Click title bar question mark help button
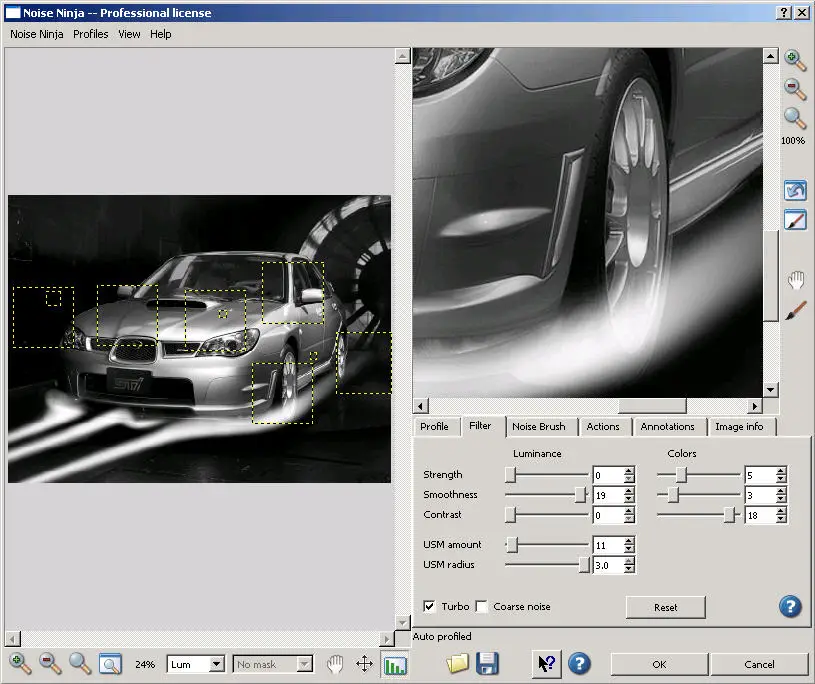 pyautogui.click(x=784, y=12)
